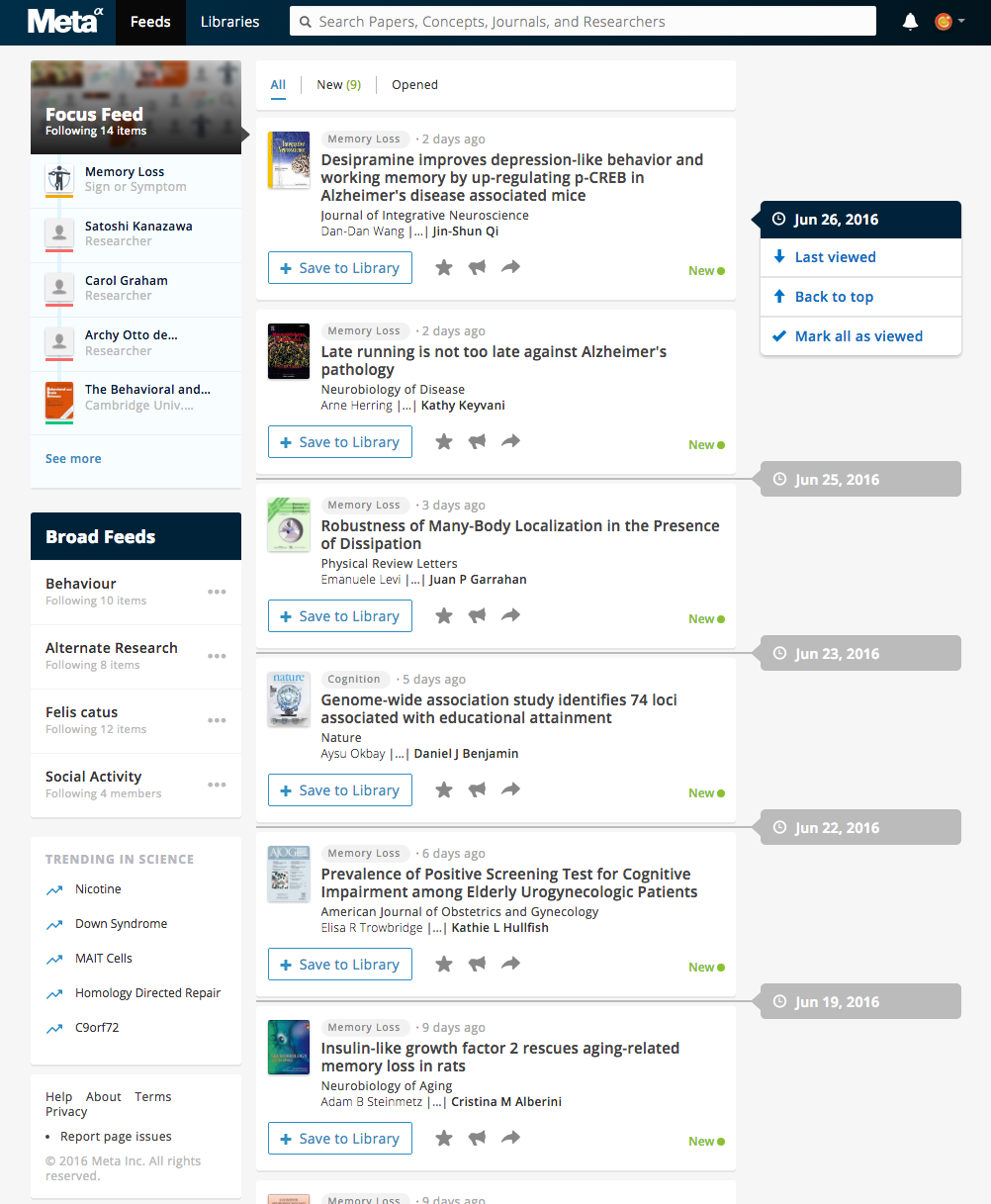Star the Insulin-like growth factor 2 paper
Viewport: 991px width, 1204px height.
(x=444, y=1138)
